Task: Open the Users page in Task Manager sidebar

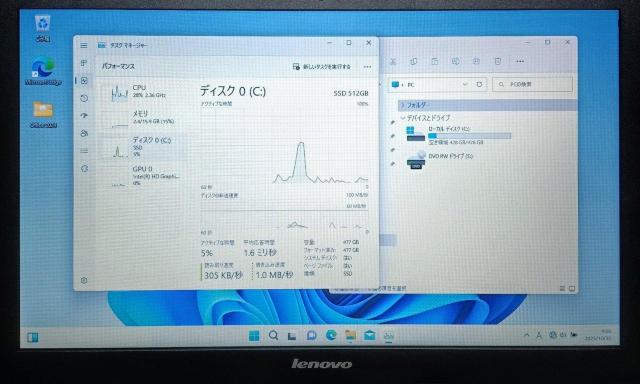Action: pos(84,133)
